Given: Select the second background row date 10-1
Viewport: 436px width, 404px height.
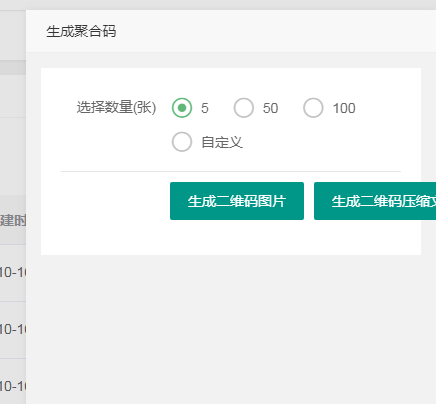Looking at the screenshot, I should (x=13, y=330).
